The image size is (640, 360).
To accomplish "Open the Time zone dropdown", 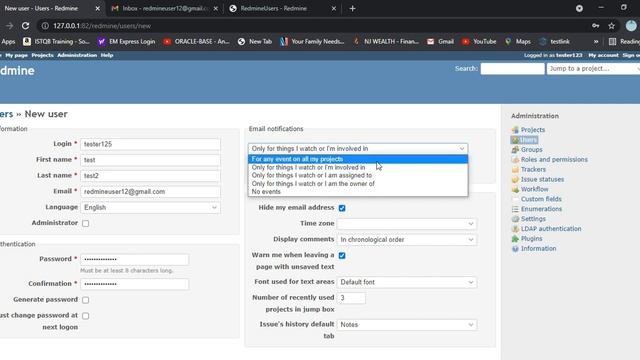I will pyautogui.click(x=407, y=224).
